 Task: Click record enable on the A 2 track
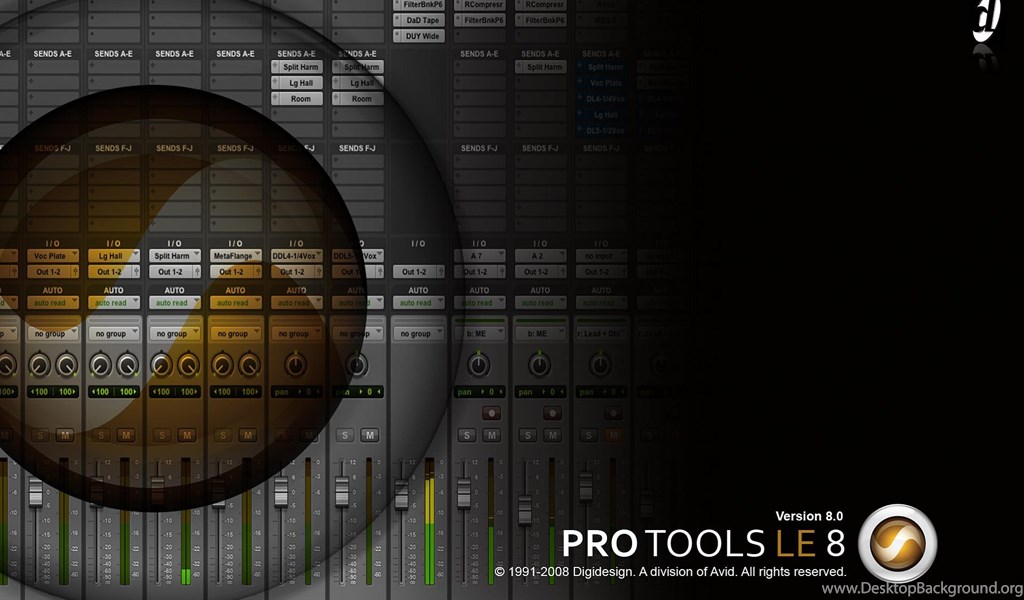551,412
